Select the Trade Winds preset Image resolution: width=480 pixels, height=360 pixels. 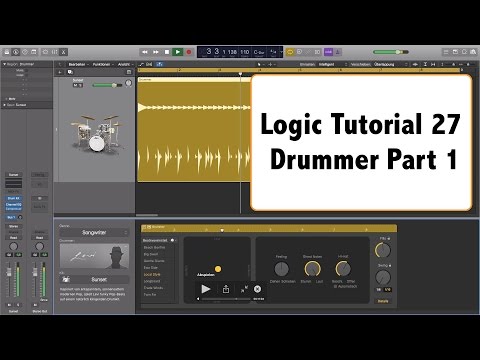coord(153,288)
